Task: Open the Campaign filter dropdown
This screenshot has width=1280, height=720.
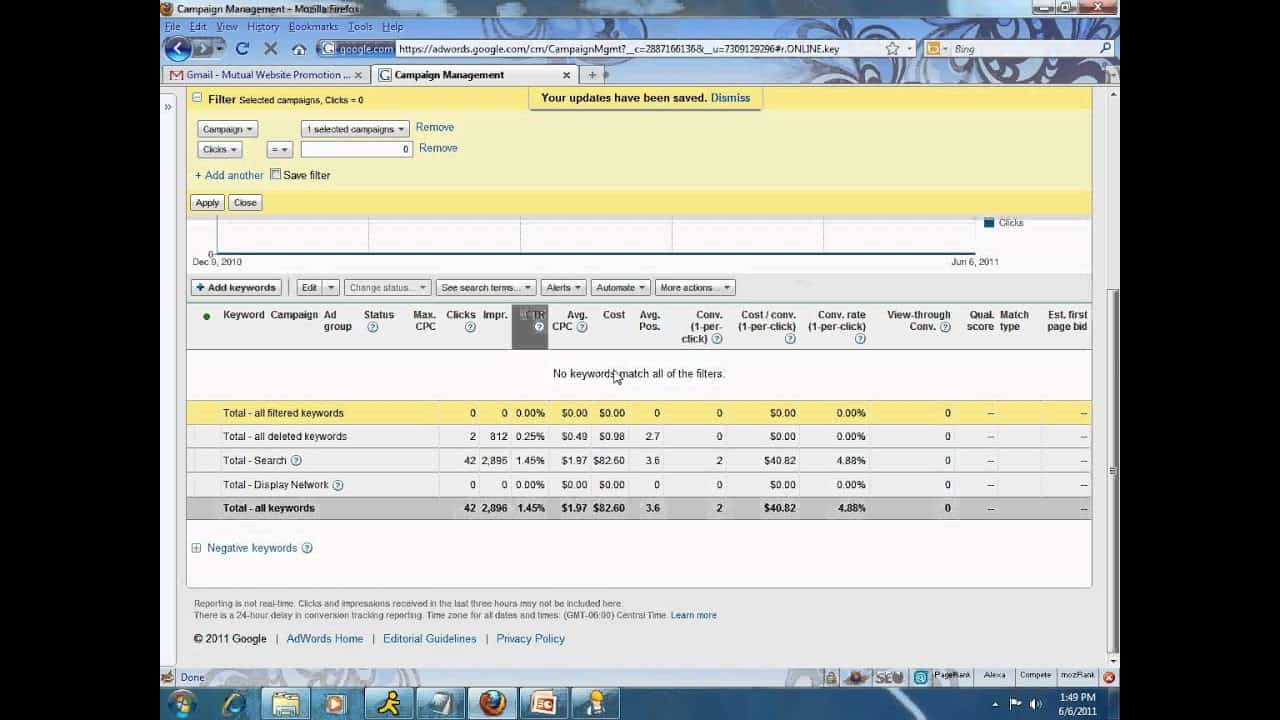Action: click(x=227, y=129)
